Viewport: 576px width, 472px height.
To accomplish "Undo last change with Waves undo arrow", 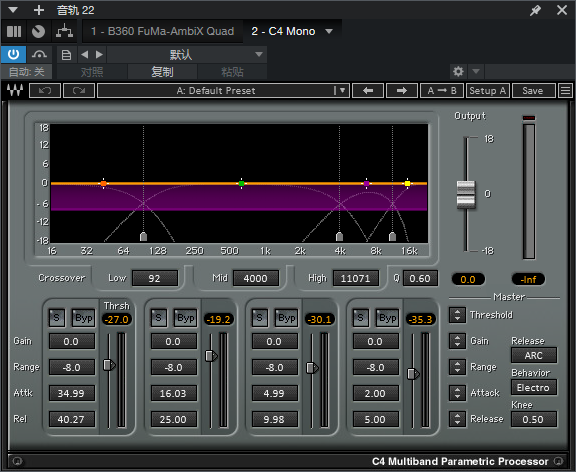I will (x=45, y=90).
